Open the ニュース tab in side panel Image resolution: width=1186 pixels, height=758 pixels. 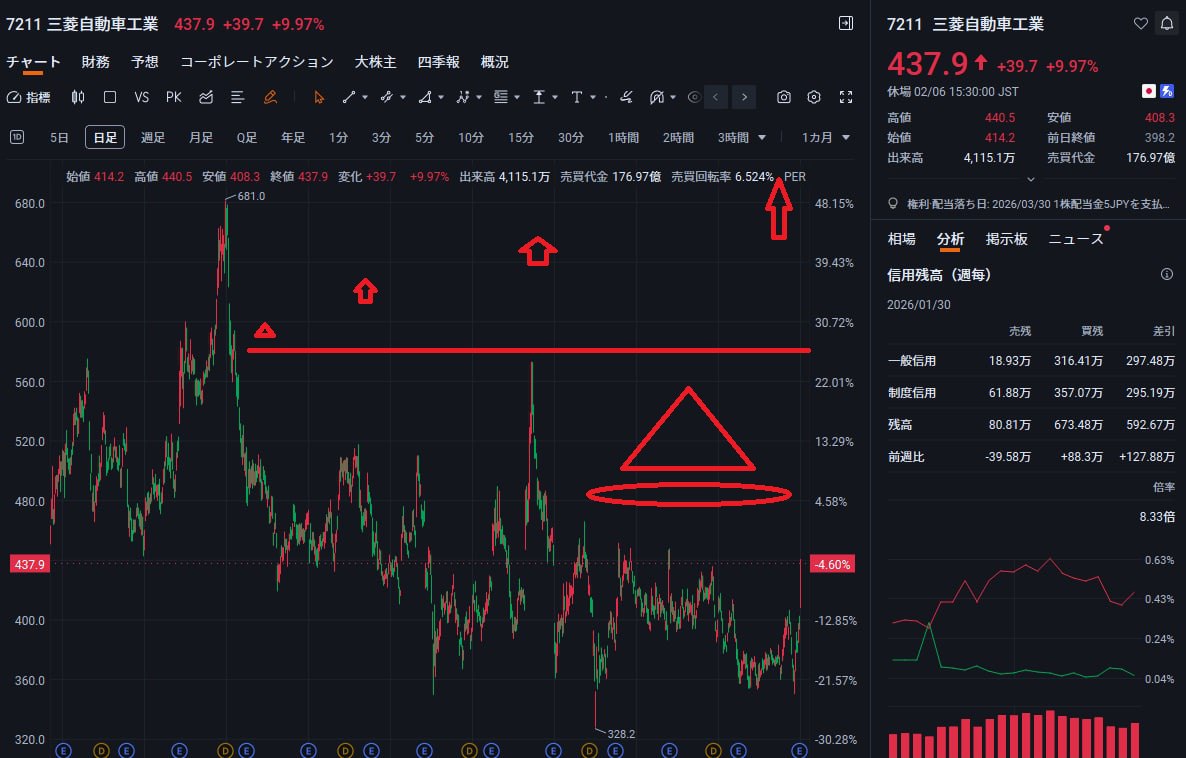pos(1076,239)
